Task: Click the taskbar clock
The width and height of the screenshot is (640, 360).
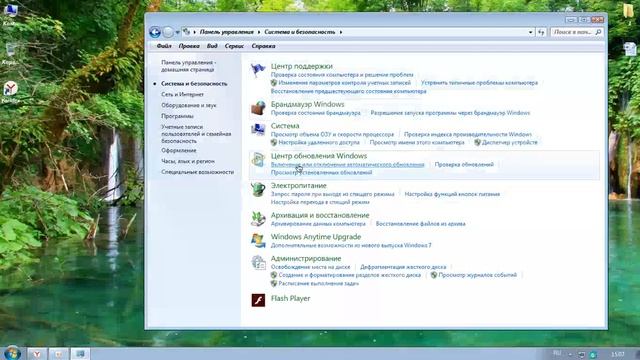Action: (618, 354)
